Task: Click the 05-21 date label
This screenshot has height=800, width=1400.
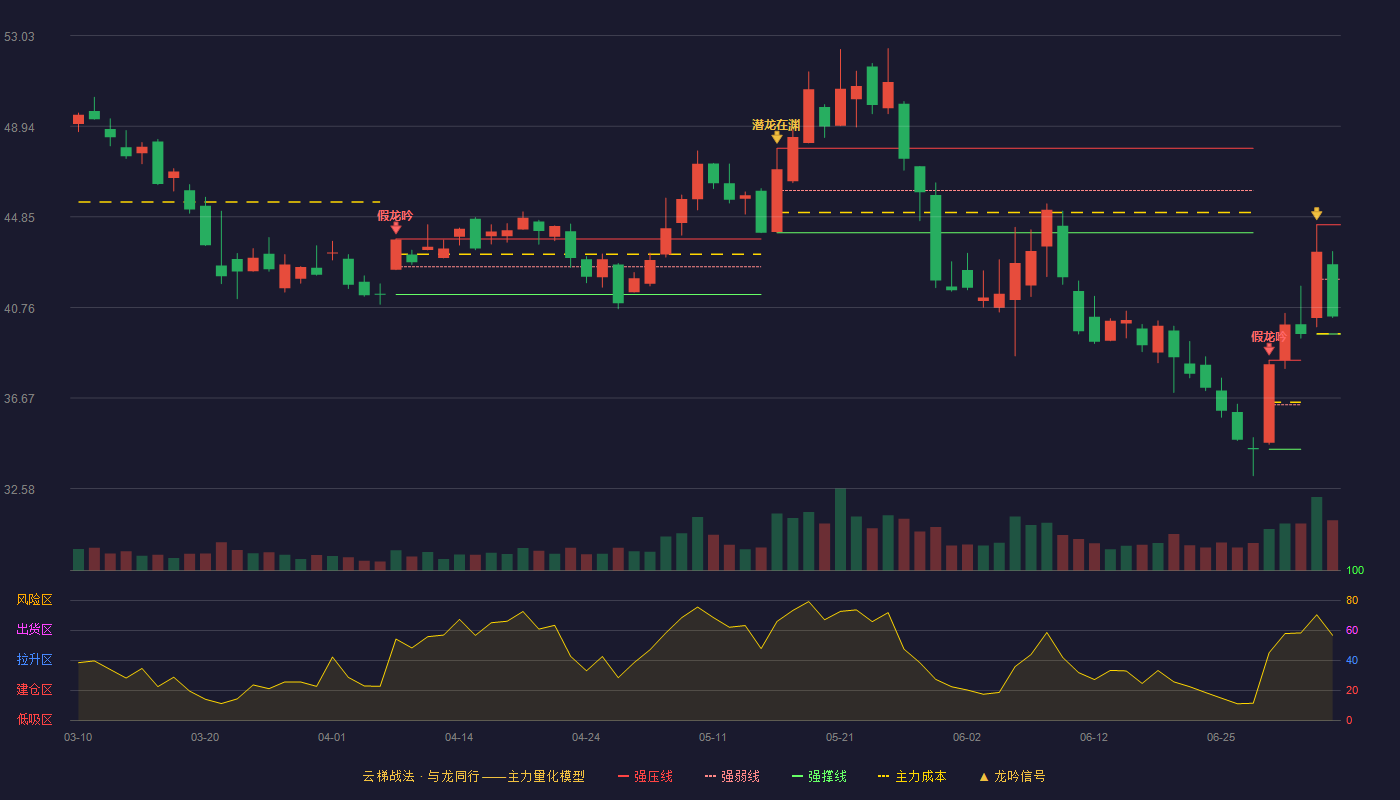Action: click(840, 737)
